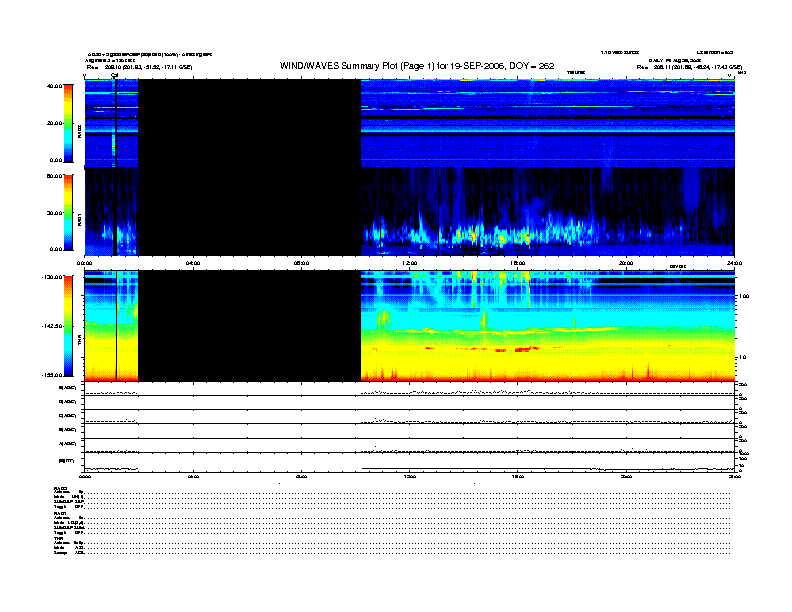Image resolution: width=792 pixels, height=612 pixels.
Task: Click the RAD1 heading in status table
Action: coord(61,514)
